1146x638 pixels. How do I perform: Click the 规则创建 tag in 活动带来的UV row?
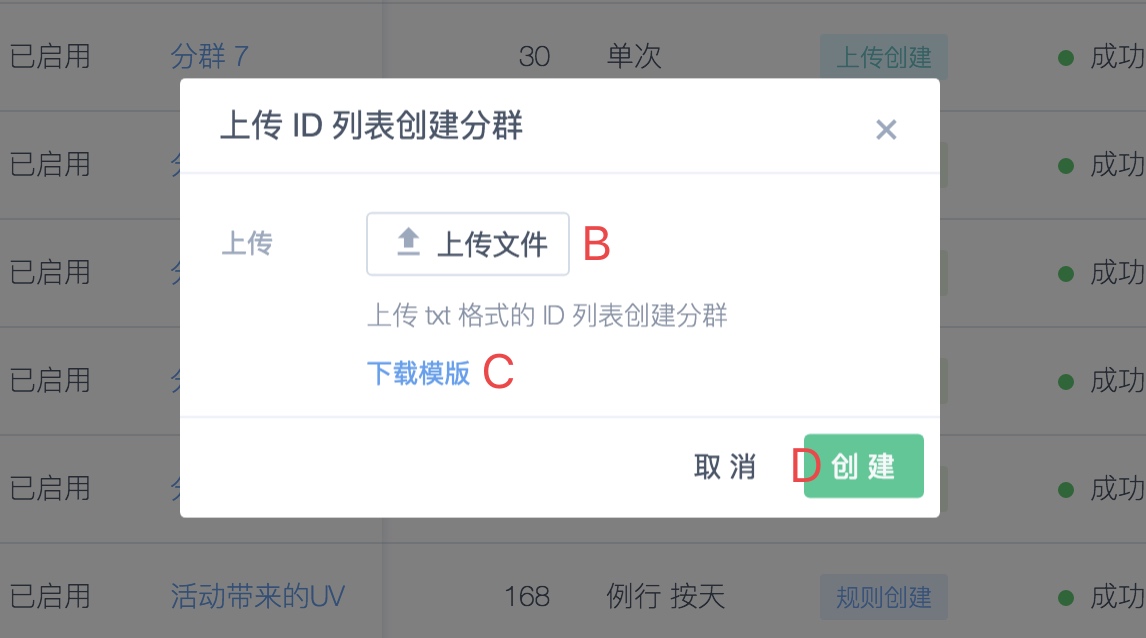pos(884,597)
